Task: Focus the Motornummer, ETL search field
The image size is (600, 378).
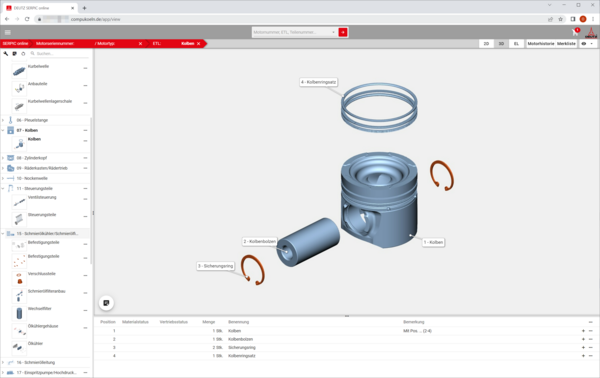Action: point(291,33)
